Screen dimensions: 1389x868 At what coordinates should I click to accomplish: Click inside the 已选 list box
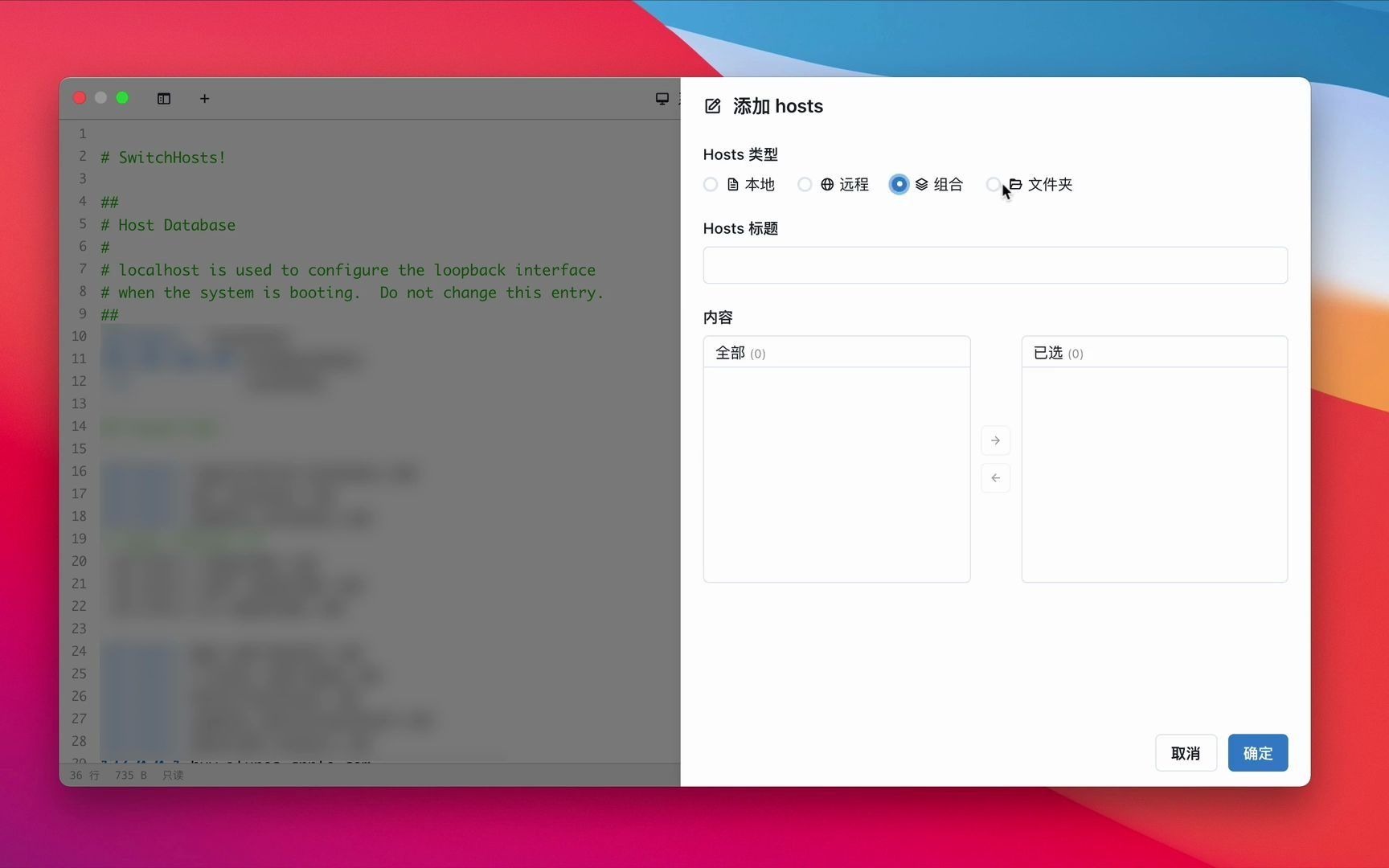point(1154,474)
